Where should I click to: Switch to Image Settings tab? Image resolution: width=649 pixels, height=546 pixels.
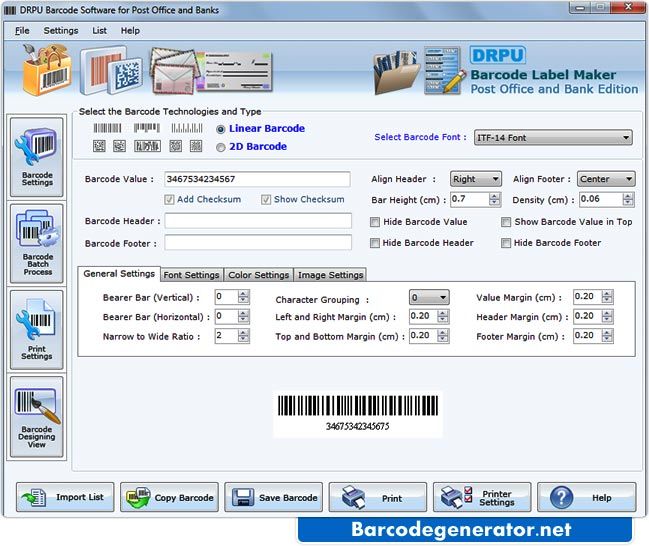(x=330, y=275)
